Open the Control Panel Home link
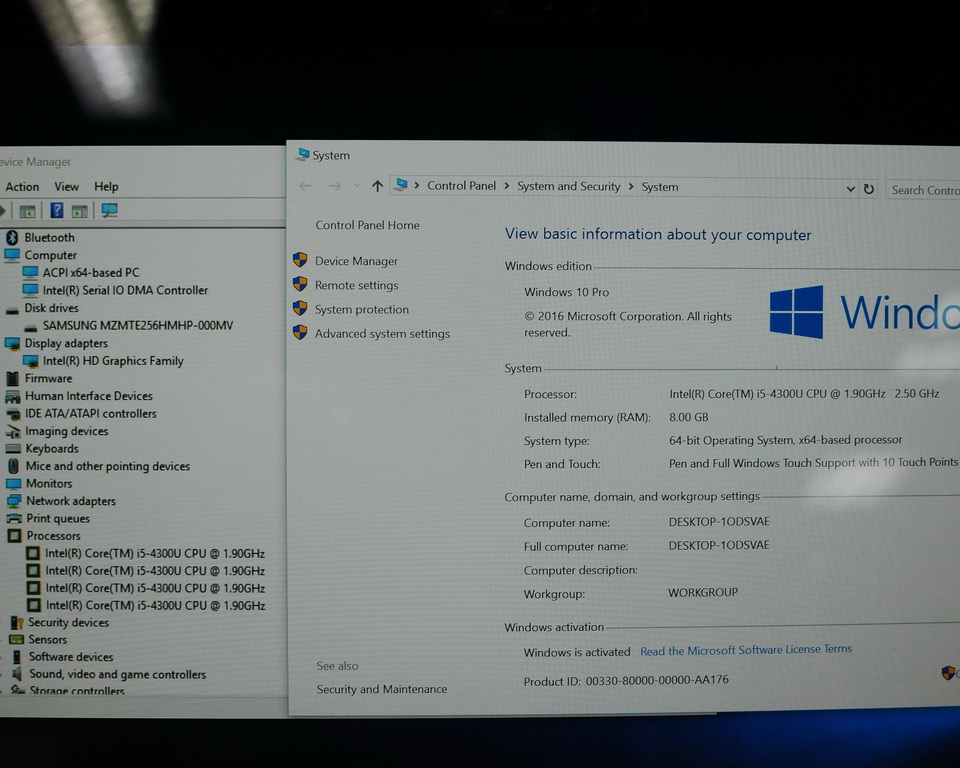This screenshot has width=960, height=768. pyautogui.click(x=367, y=225)
